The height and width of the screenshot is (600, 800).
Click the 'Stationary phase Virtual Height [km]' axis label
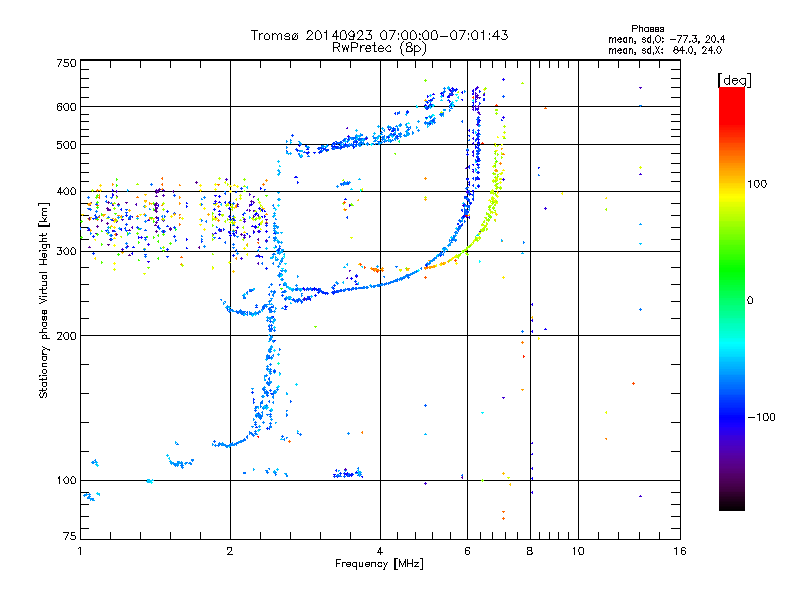pos(44,300)
